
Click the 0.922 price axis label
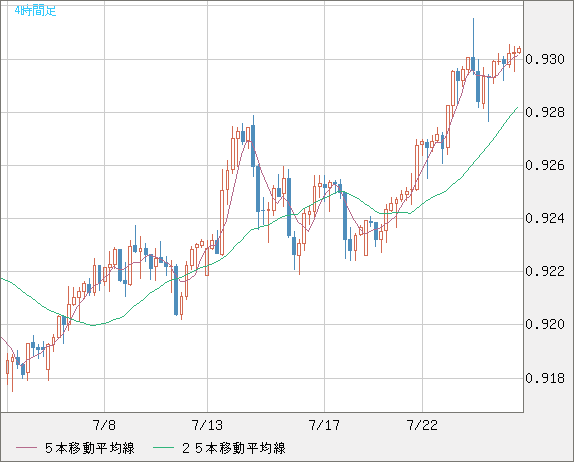tap(545, 271)
